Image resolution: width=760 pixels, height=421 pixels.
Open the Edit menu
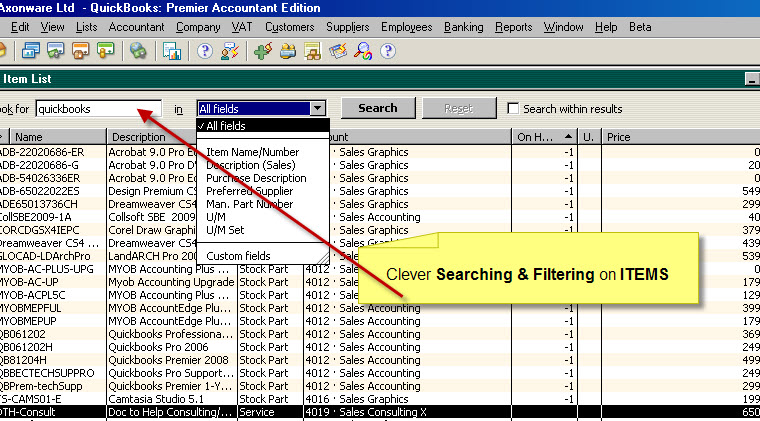point(20,27)
